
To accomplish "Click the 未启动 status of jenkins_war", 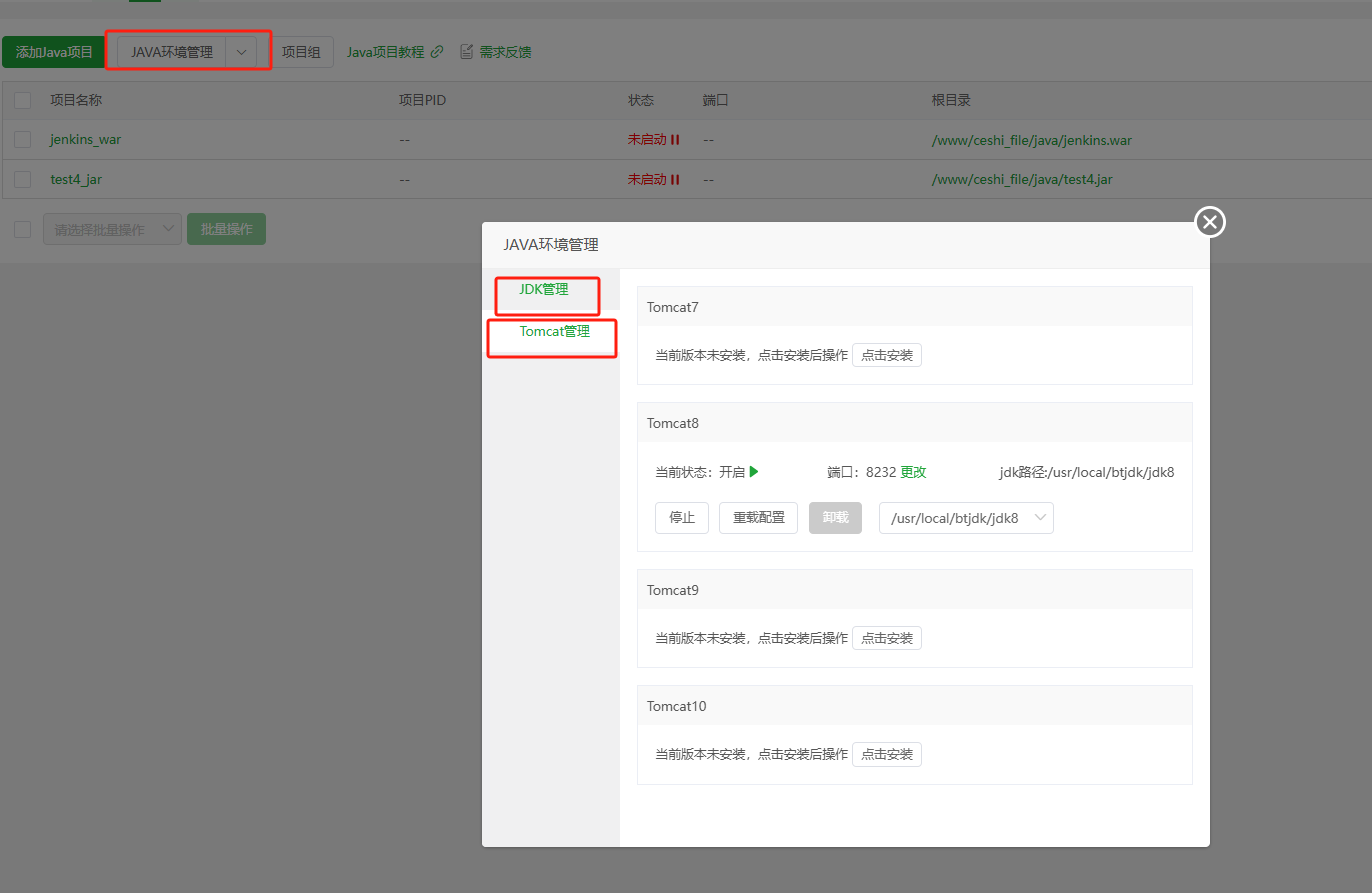I will pos(647,140).
